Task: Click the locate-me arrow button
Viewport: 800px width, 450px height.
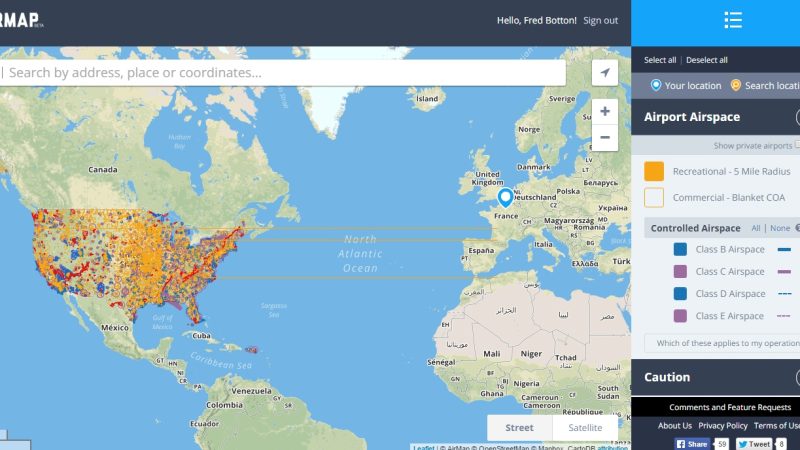Action: coord(605,72)
